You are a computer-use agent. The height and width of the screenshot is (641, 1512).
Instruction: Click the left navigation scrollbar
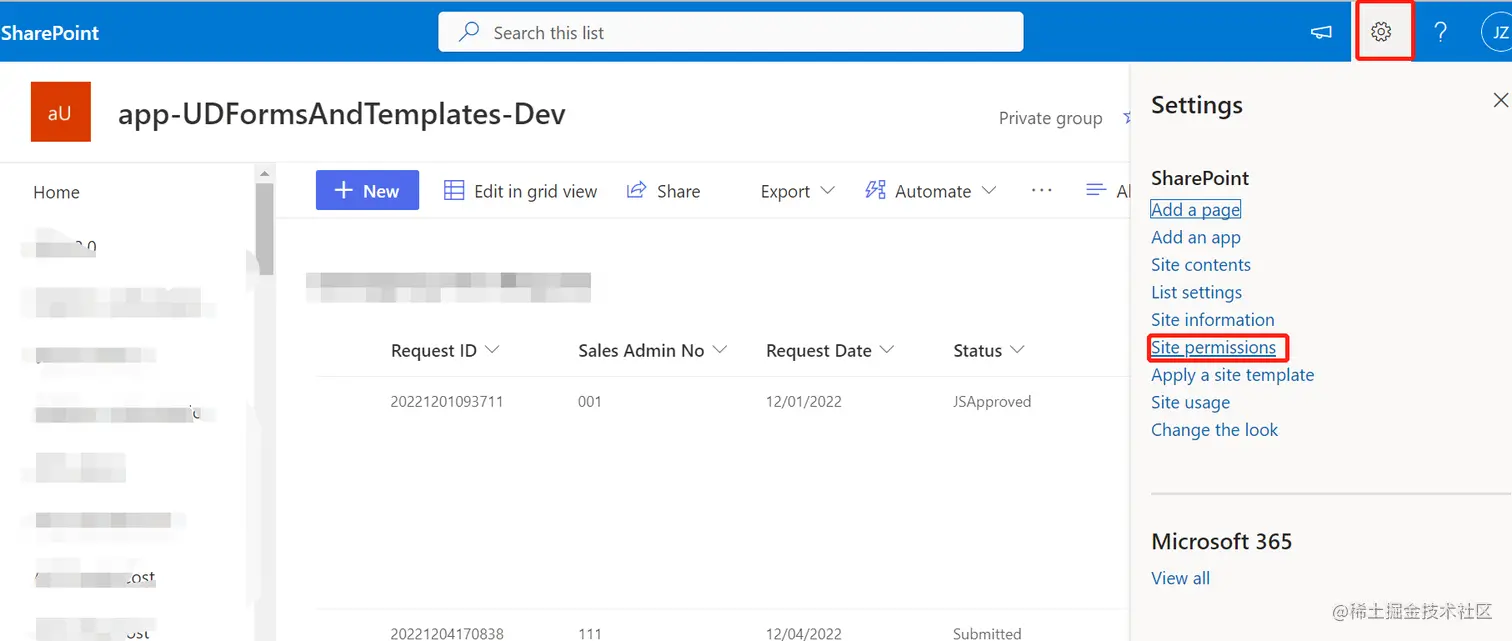coord(265,230)
